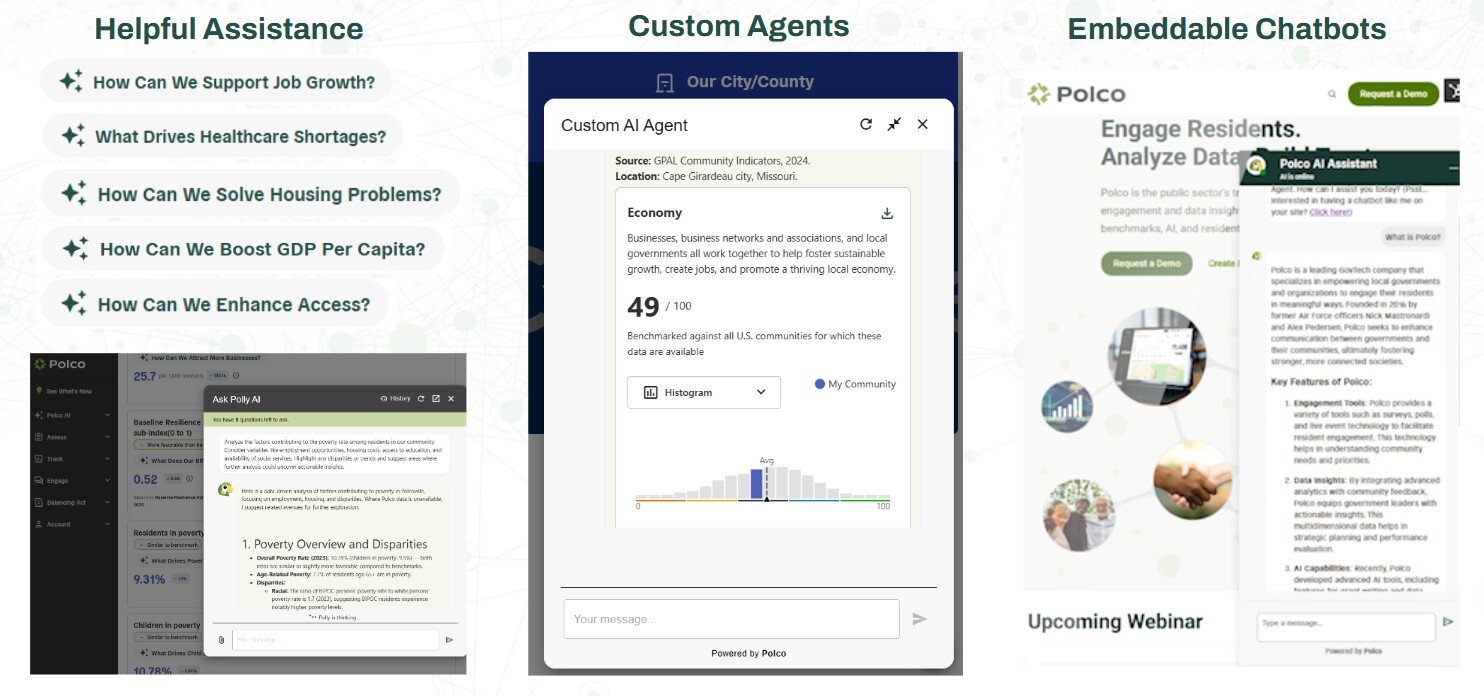
Task: Close the Custom AI Agent window
Action: click(922, 124)
